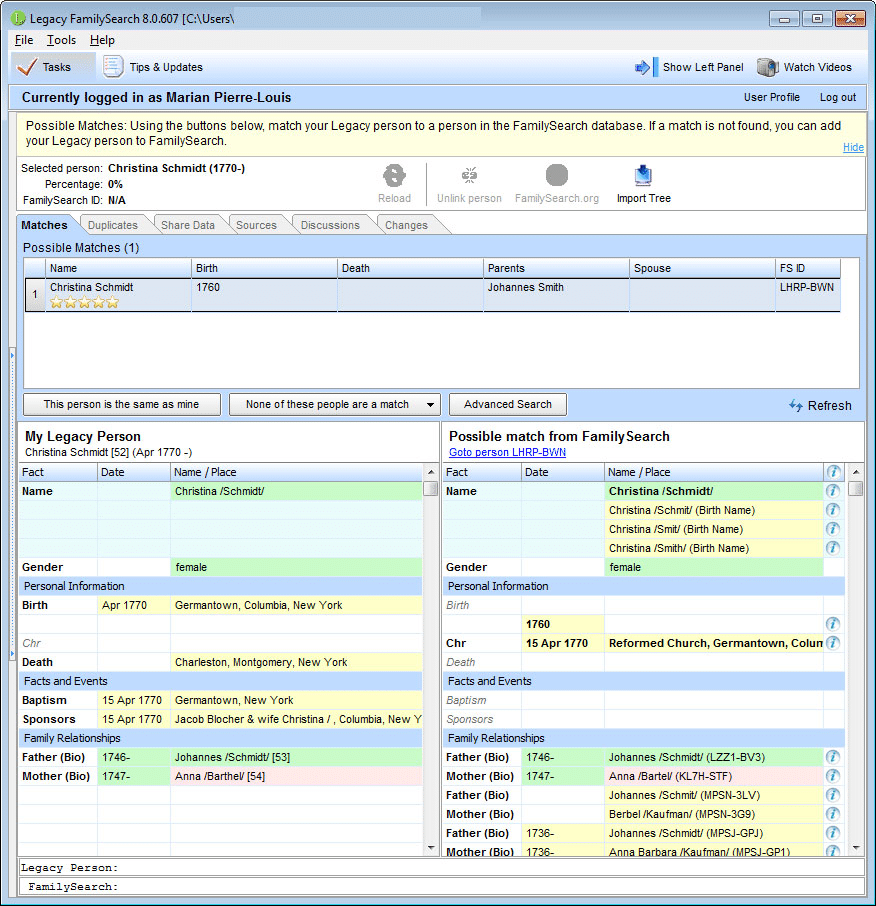The height and width of the screenshot is (906, 876).
Task: Select Legacy mother Anna /Barthel/ [54]
Action: click(x=296, y=776)
